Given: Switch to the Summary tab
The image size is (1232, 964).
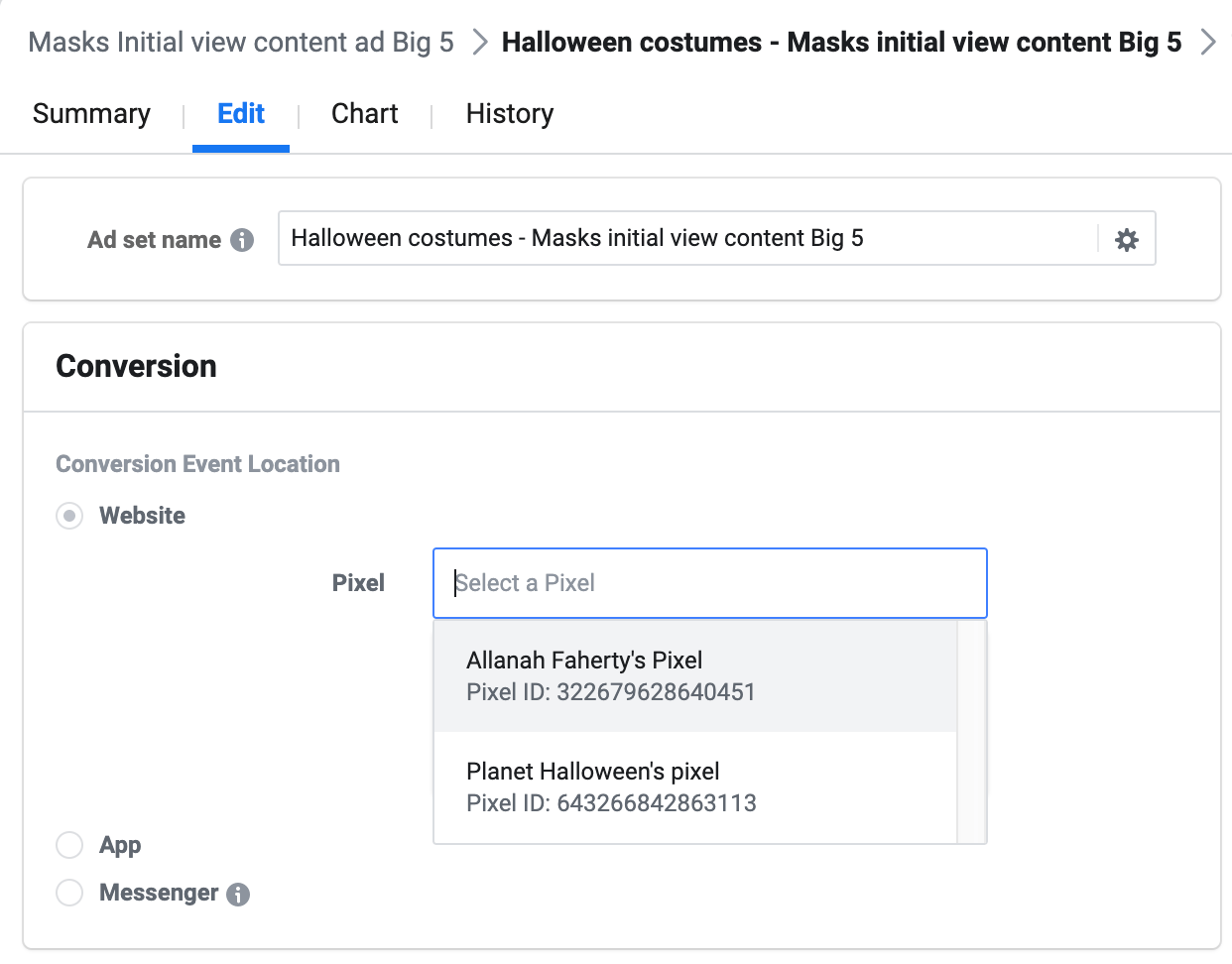Looking at the screenshot, I should 90,113.
